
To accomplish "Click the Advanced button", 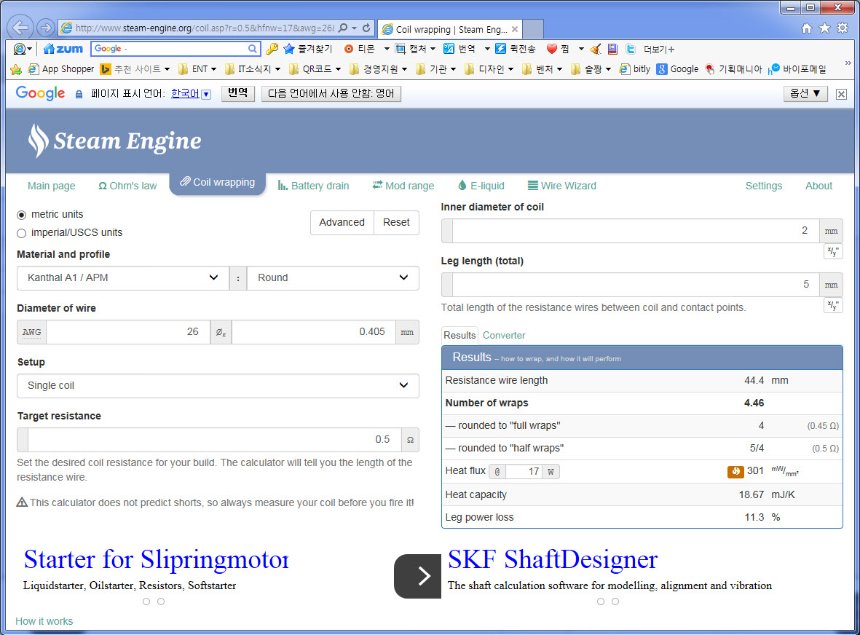I will [342, 222].
